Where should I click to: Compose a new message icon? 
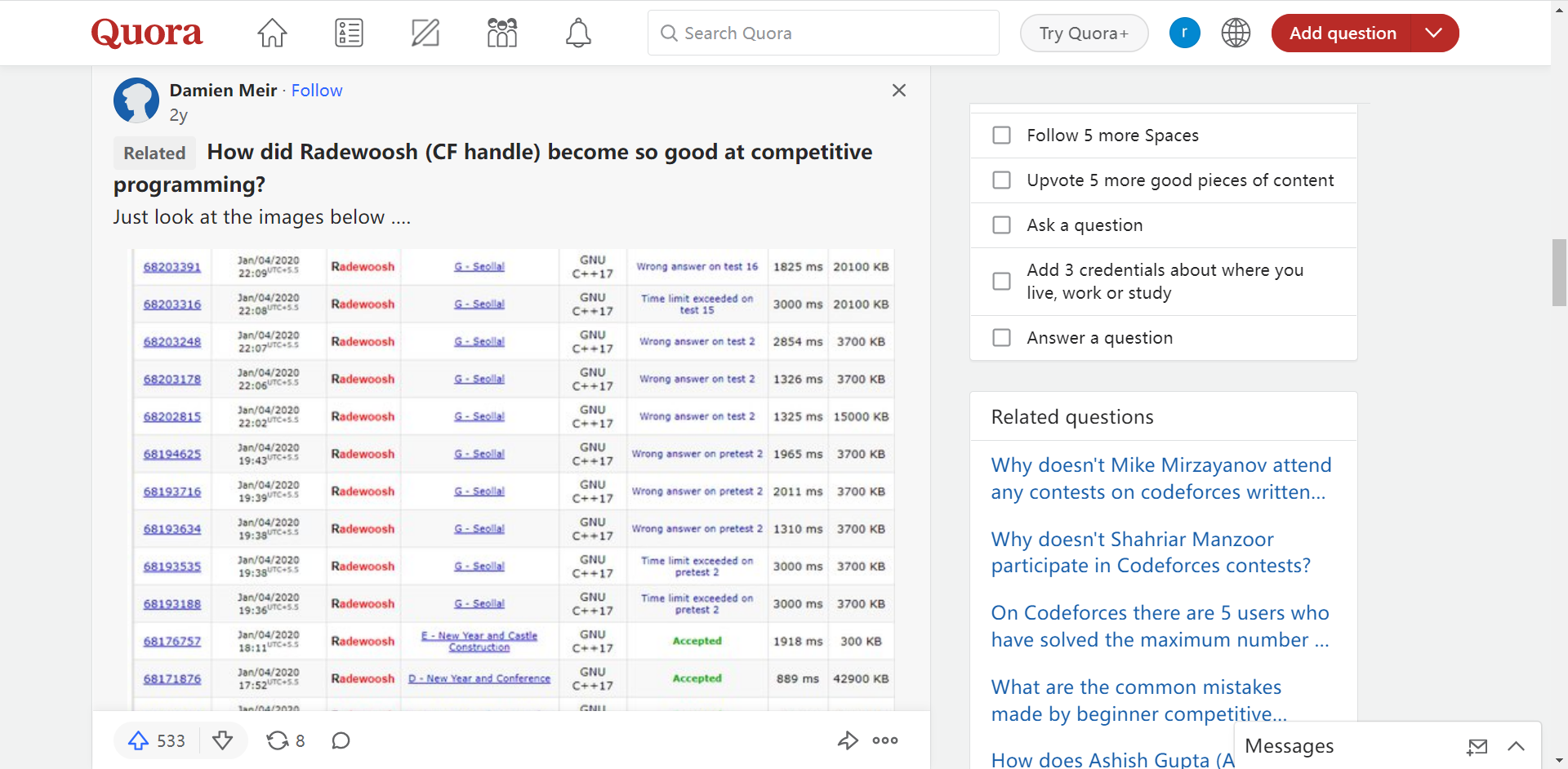point(1477,746)
